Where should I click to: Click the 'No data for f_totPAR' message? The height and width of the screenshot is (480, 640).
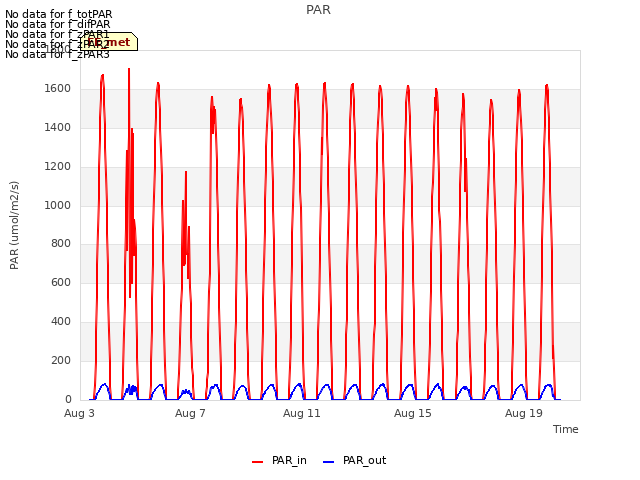click(58, 14)
